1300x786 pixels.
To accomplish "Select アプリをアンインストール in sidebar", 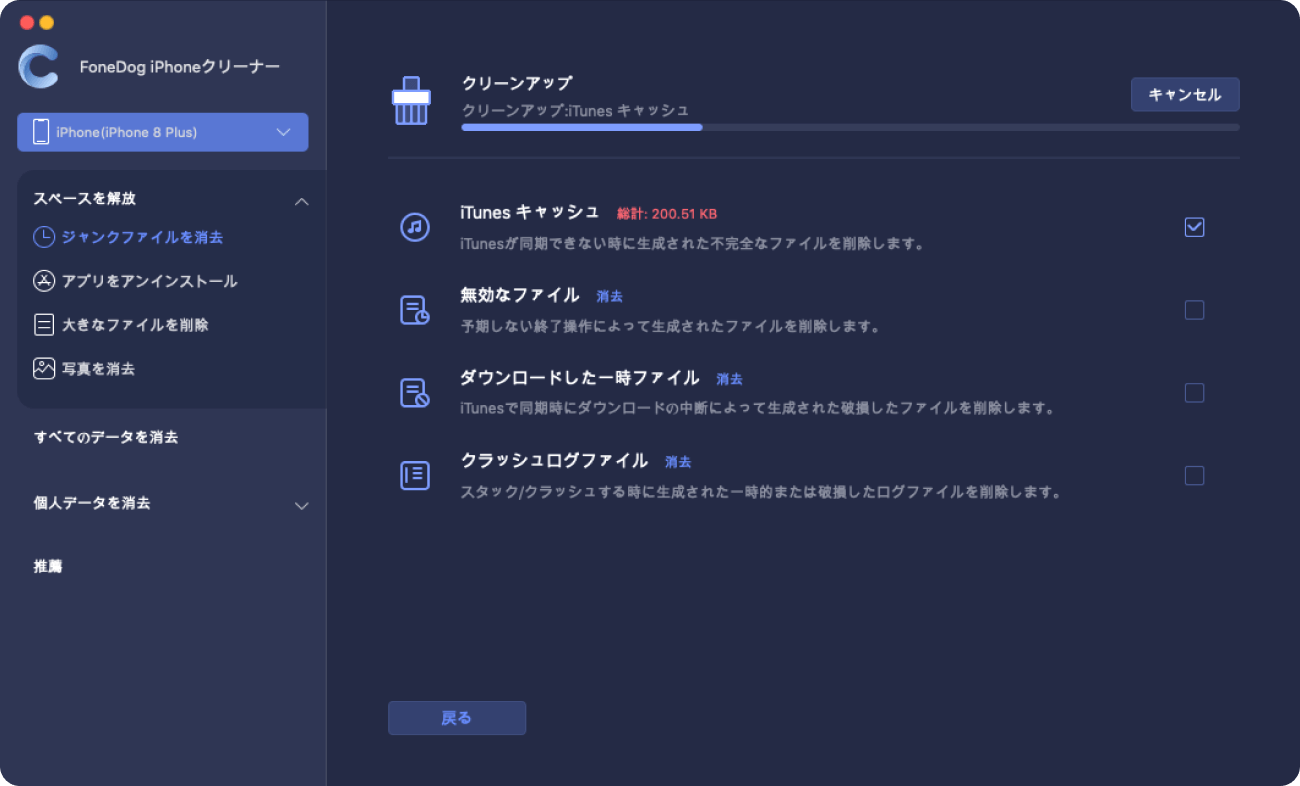I will coord(150,281).
